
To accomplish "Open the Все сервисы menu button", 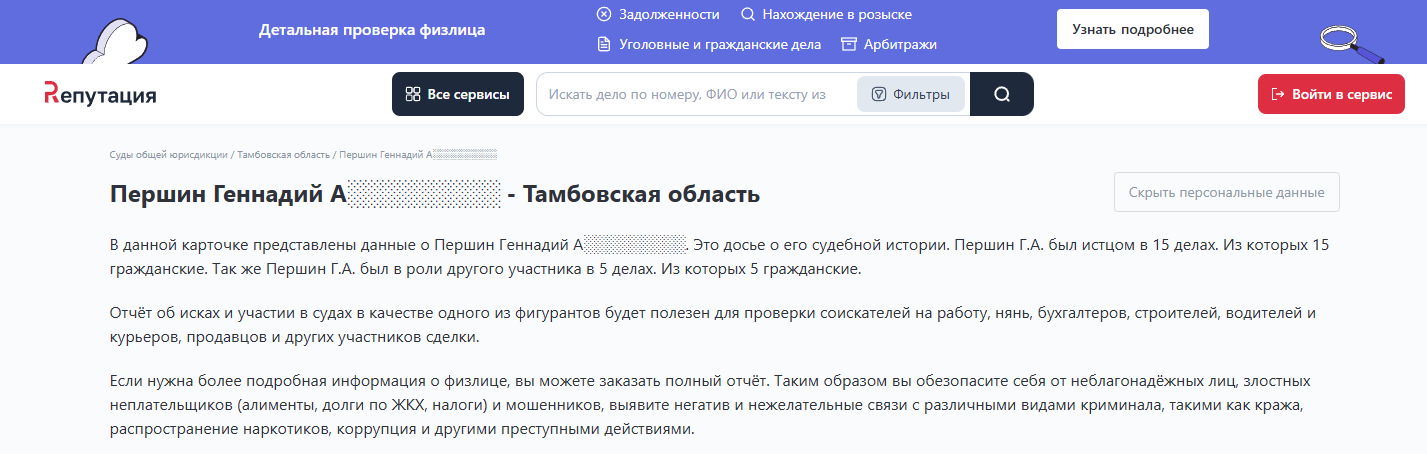I will click(x=458, y=94).
